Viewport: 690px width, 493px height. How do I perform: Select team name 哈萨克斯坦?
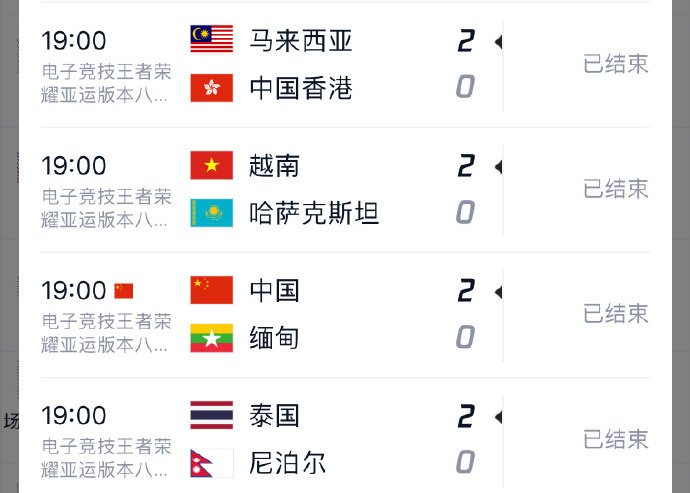click(x=314, y=213)
